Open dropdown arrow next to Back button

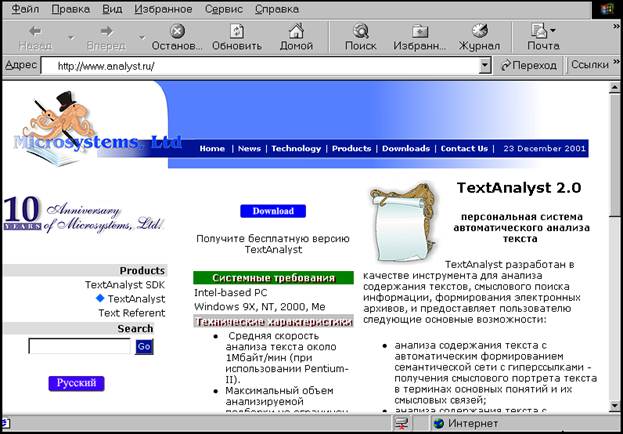coord(70,38)
